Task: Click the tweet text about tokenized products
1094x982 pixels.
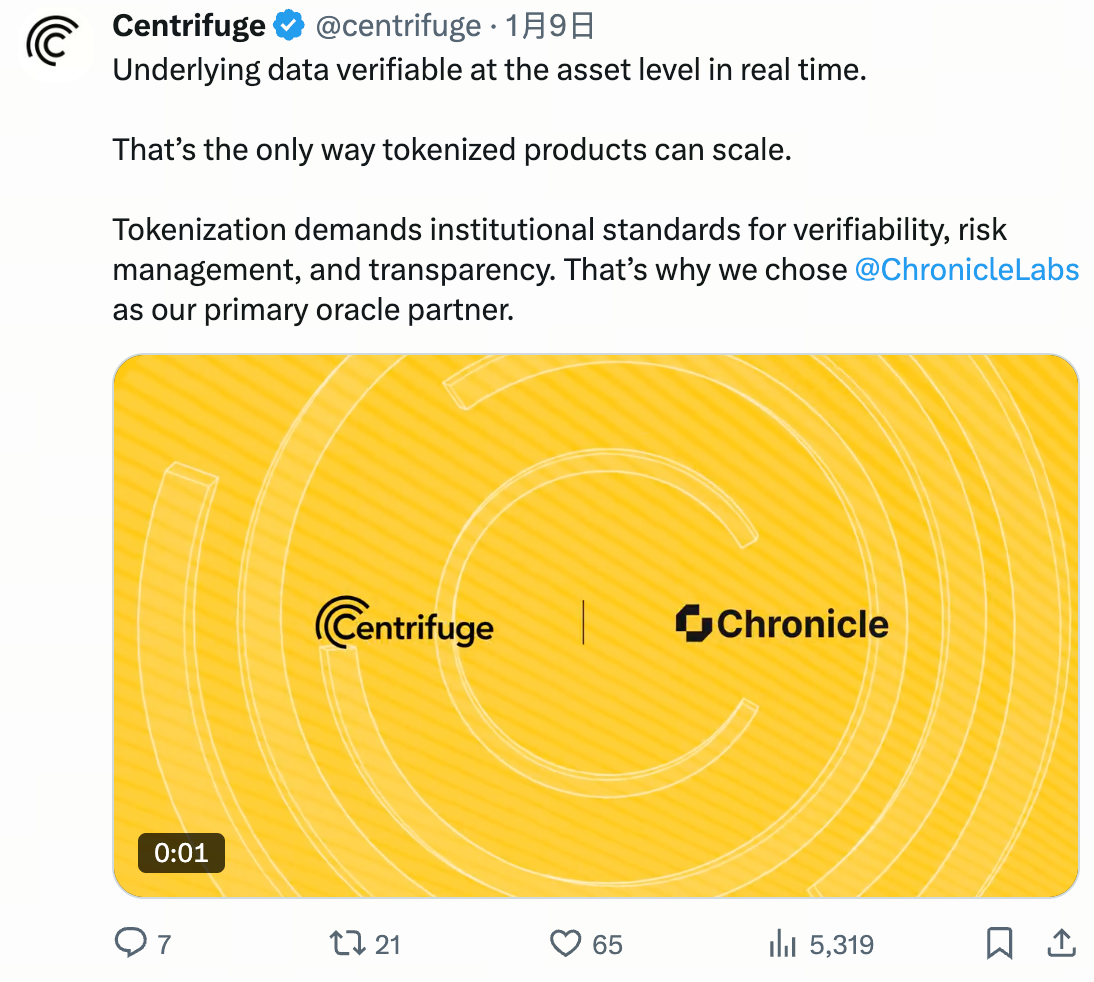Action: [452, 150]
